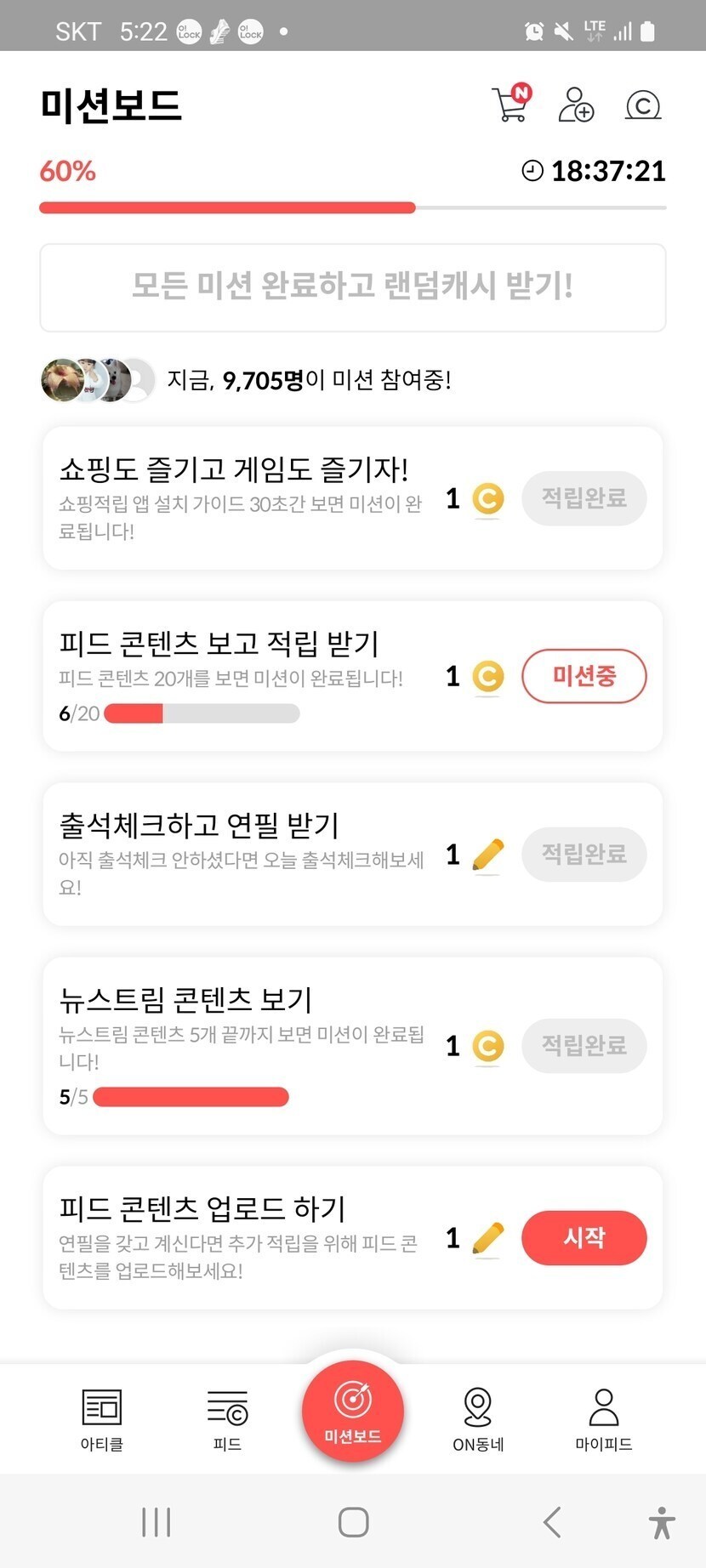Image resolution: width=706 pixels, height=1568 pixels.
Task: Tap 적립완료 on the 출석체크 mission
Action: (584, 854)
